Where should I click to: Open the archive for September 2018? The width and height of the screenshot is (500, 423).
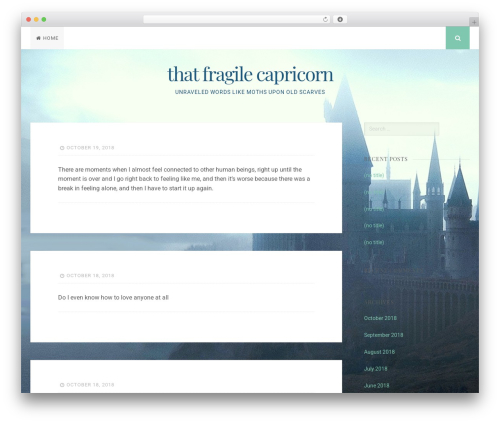coord(383,335)
